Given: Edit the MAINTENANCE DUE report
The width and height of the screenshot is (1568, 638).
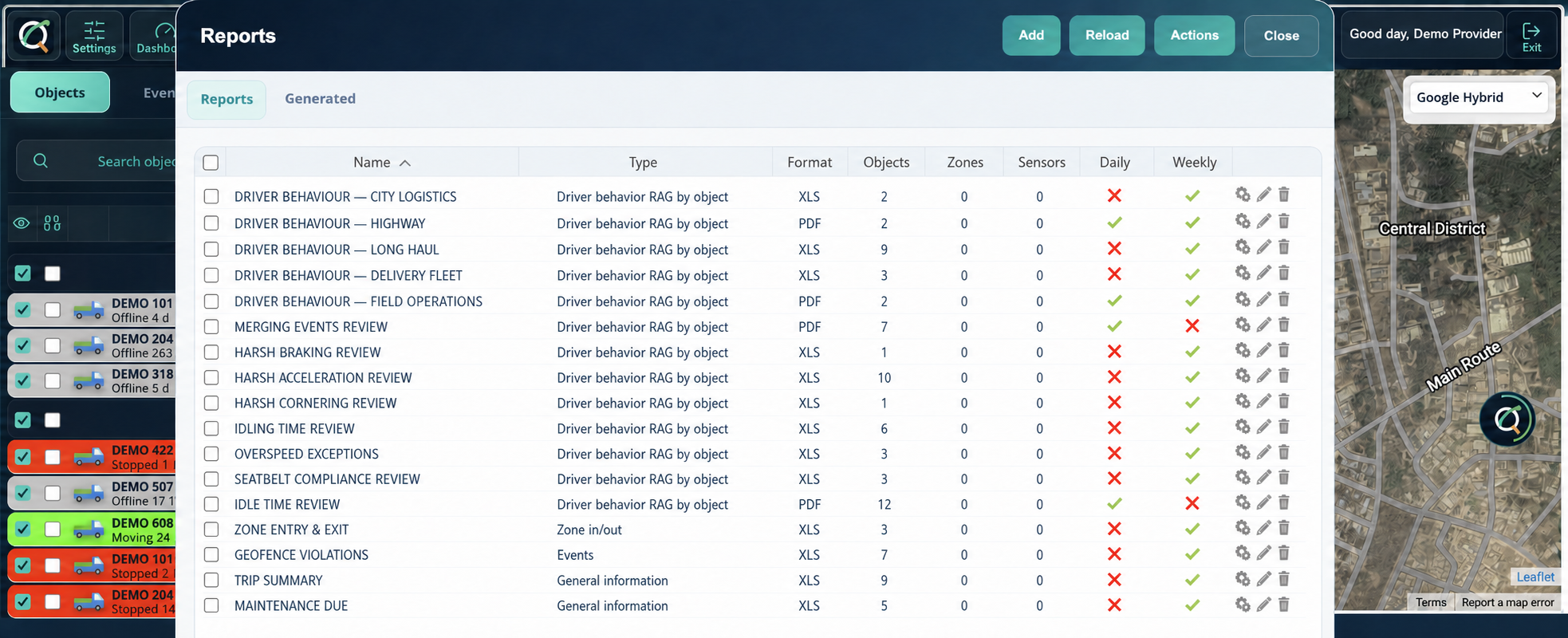Looking at the screenshot, I should point(1264,605).
